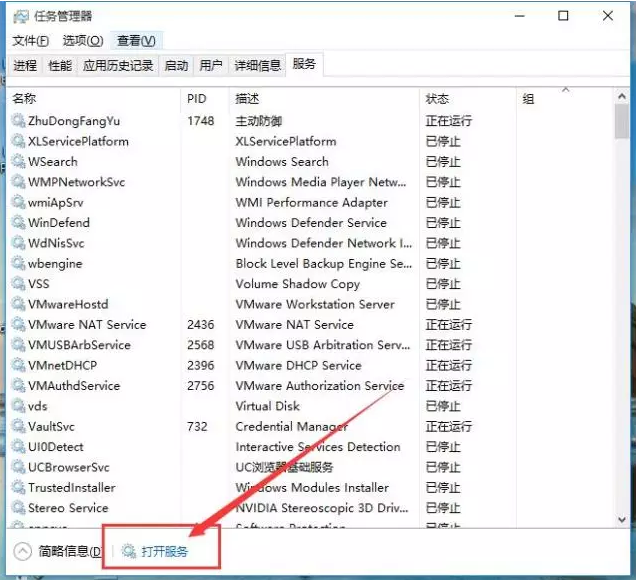Screen dimensions: 636x580
Task: Click the gear icon beside UI0Detect
Action: coord(18,447)
